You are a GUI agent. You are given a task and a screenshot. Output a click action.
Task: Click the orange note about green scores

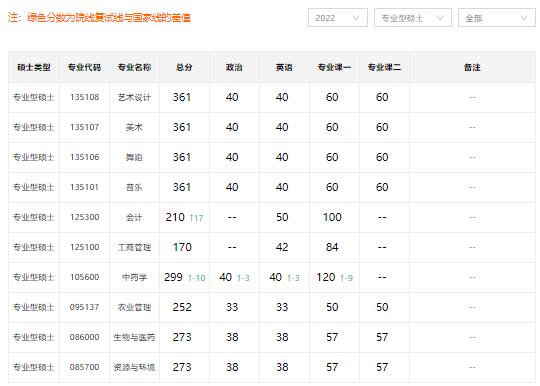point(99,17)
